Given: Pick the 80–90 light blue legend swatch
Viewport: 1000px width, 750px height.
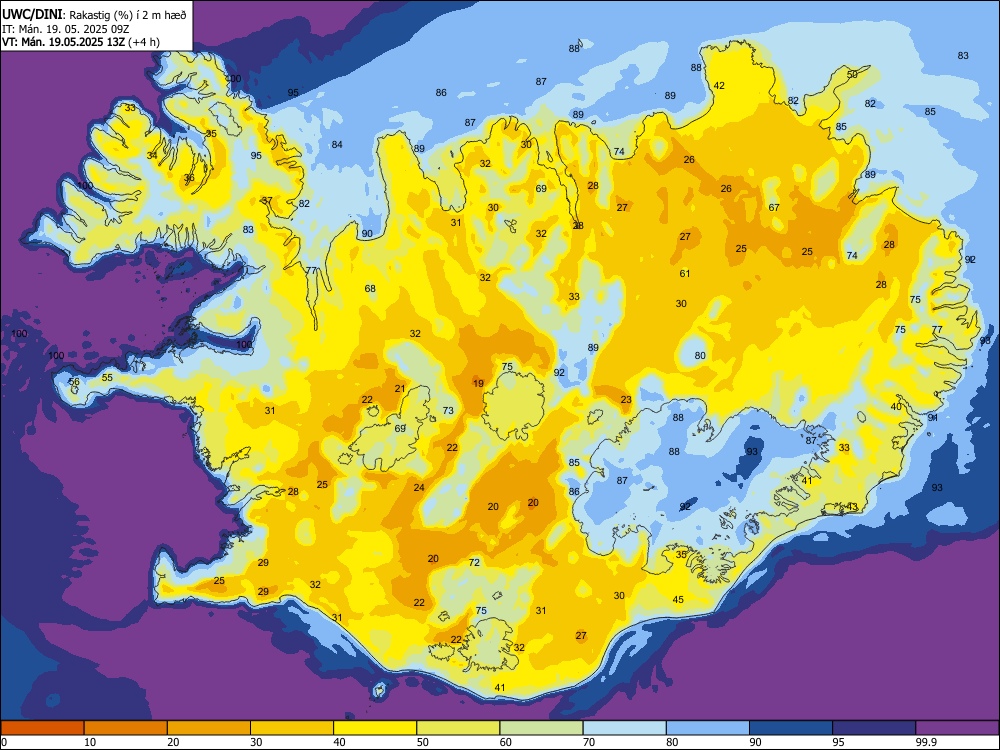Looking at the screenshot, I should coord(708,728).
